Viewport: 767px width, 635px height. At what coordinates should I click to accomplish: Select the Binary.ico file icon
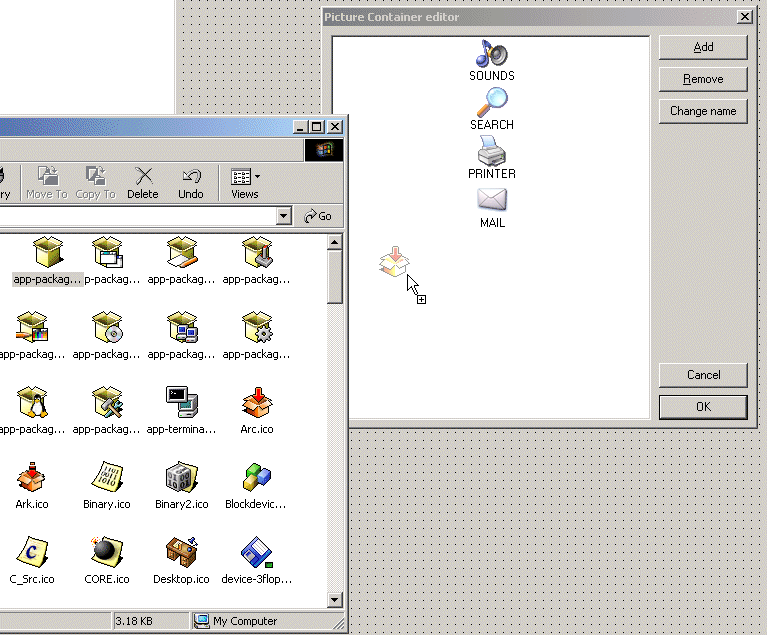point(107,477)
